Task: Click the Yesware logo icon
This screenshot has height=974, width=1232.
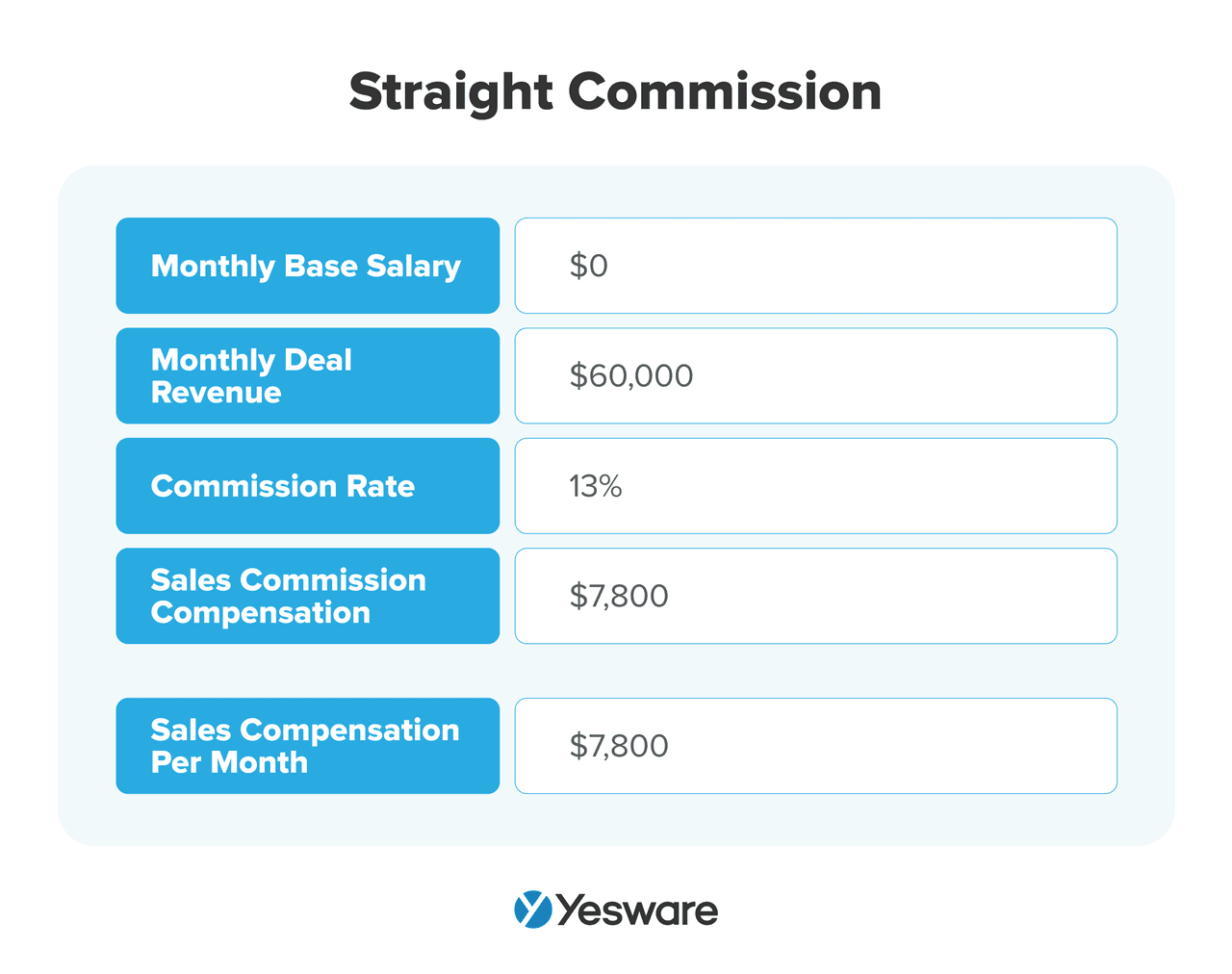Action: coord(533,910)
